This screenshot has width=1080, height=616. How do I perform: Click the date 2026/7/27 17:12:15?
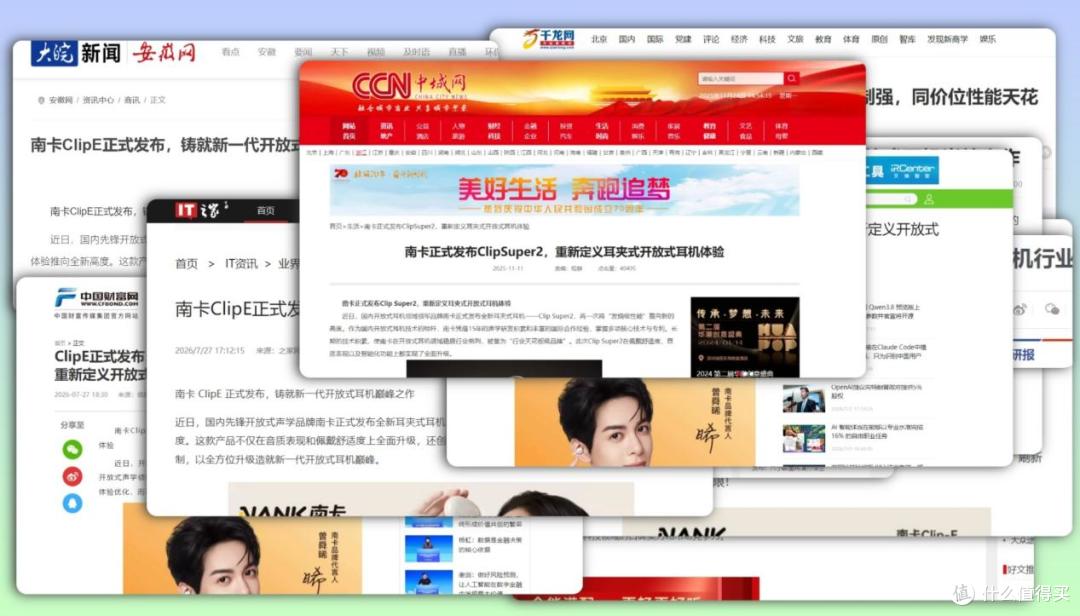pyautogui.click(x=210, y=351)
